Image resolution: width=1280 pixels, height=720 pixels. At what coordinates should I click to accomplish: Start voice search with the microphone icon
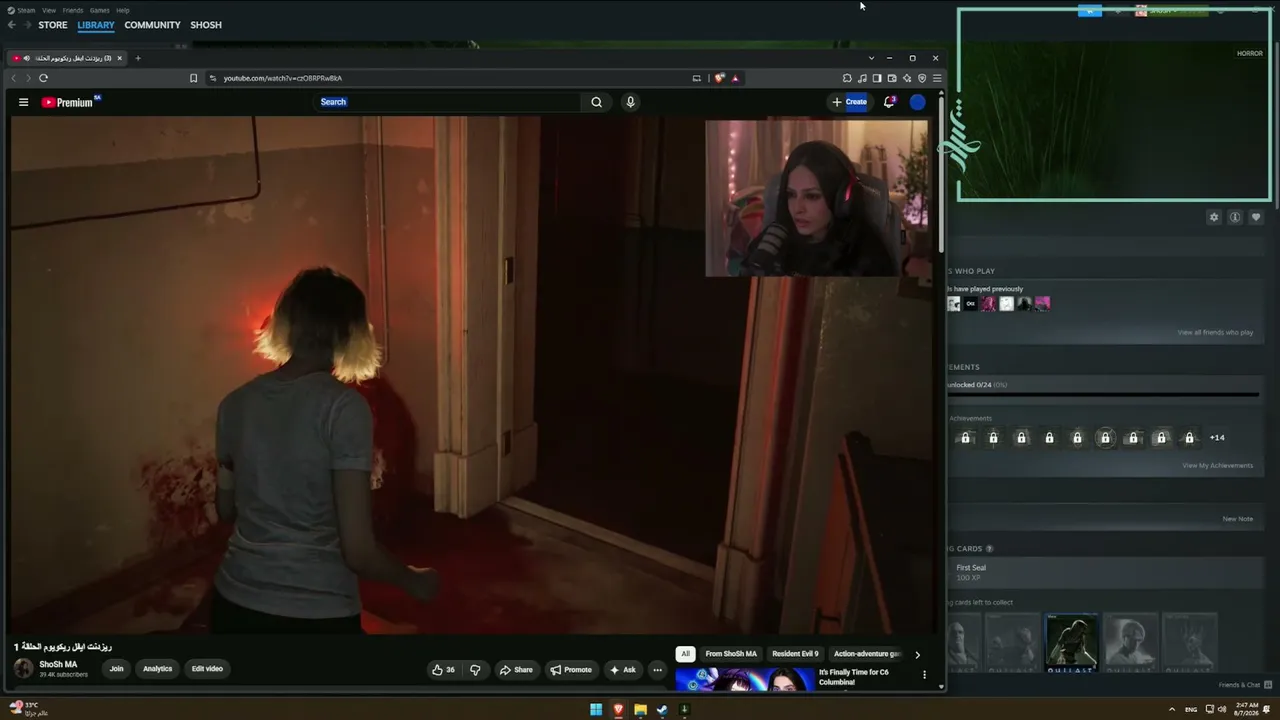point(630,102)
